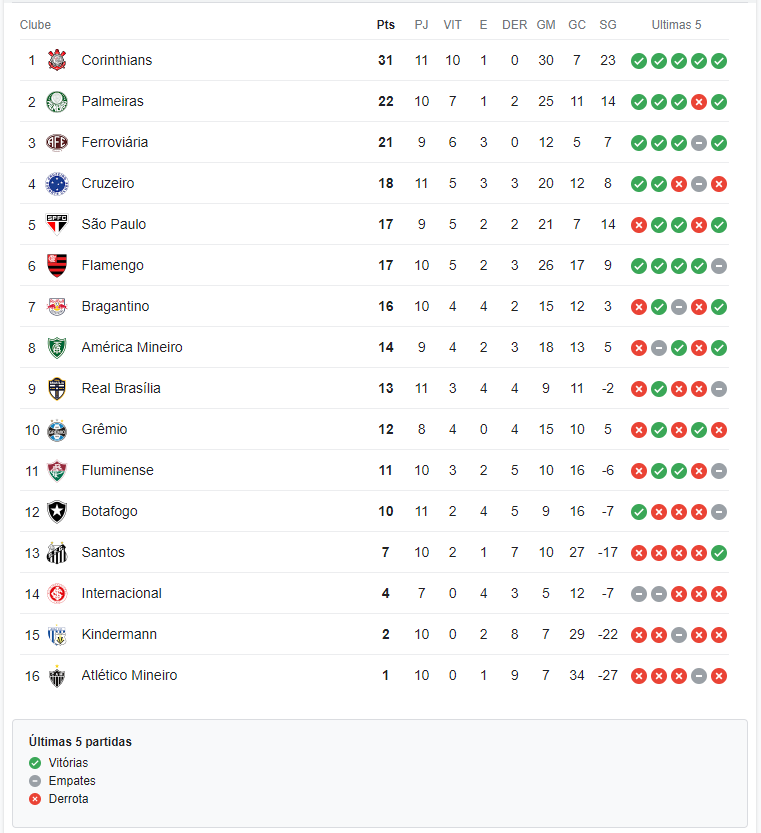
Task: Click the Vitórias legend icon
Action: click(35, 763)
